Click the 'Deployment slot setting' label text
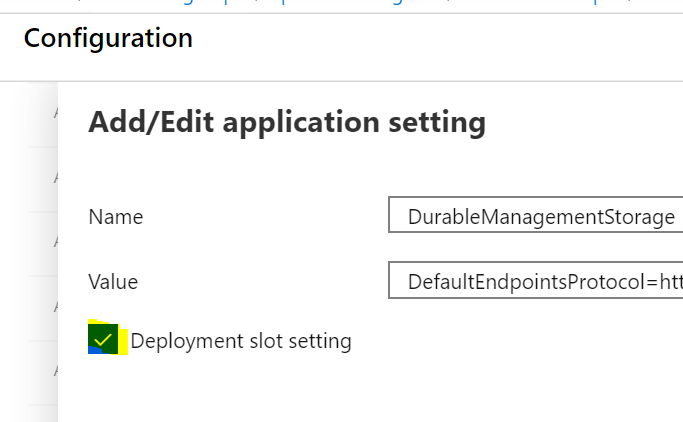The image size is (683, 422). pos(241,341)
